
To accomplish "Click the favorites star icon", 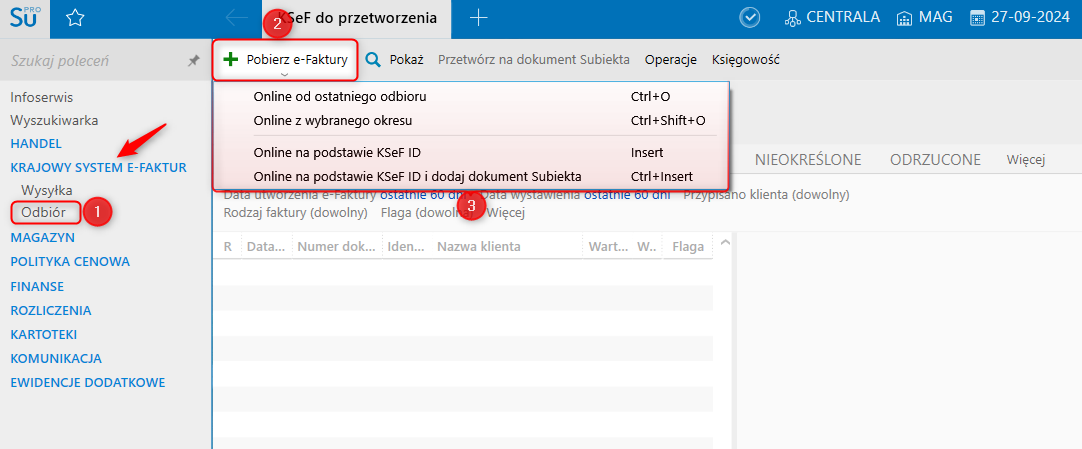I will (75, 19).
